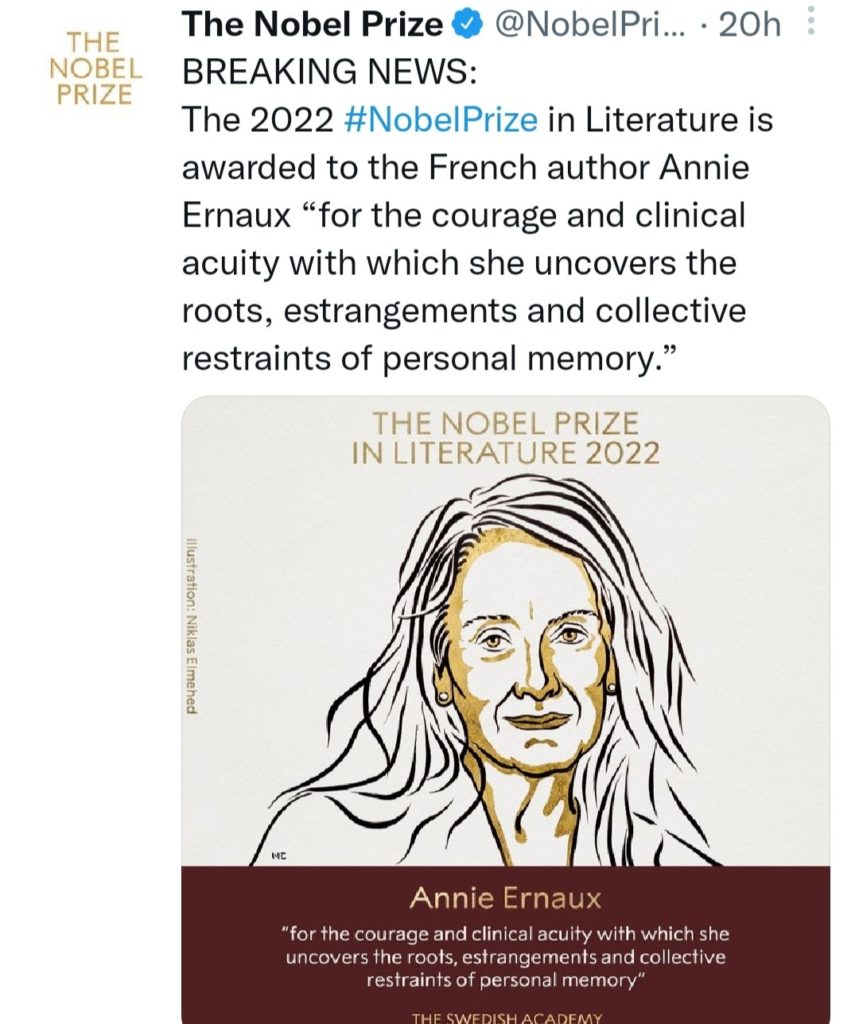
Task: Click The Nobel Prize account name
Action: (311, 26)
